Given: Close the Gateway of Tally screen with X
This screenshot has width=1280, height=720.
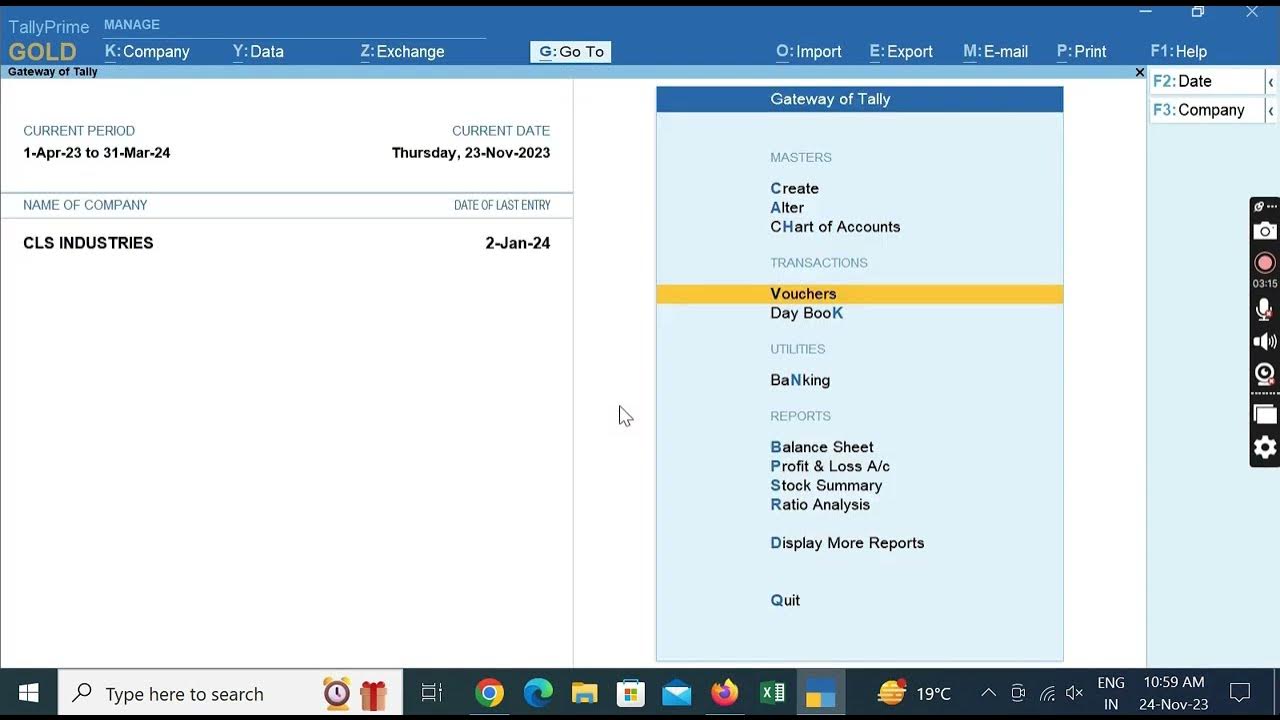Looking at the screenshot, I should pyautogui.click(x=1139, y=72).
